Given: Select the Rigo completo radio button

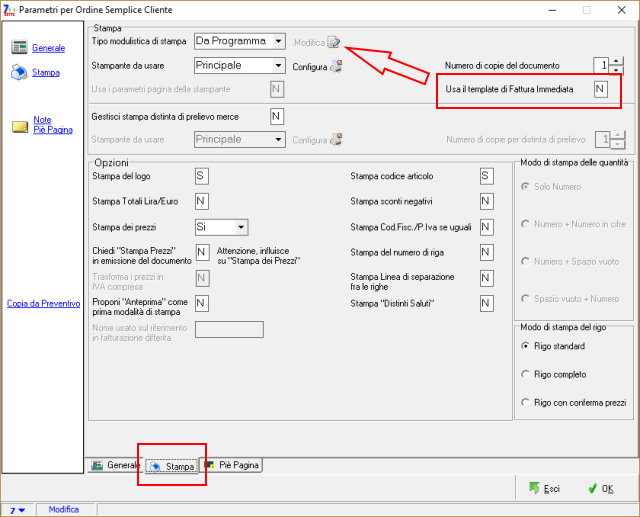Looking at the screenshot, I should [x=525, y=374].
